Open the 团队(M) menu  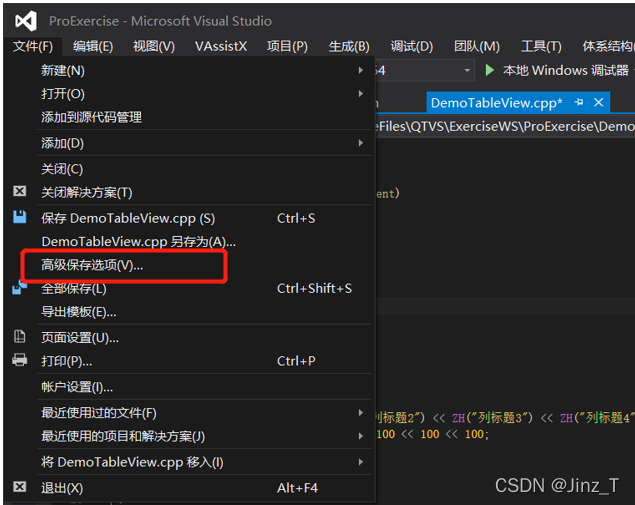click(477, 47)
